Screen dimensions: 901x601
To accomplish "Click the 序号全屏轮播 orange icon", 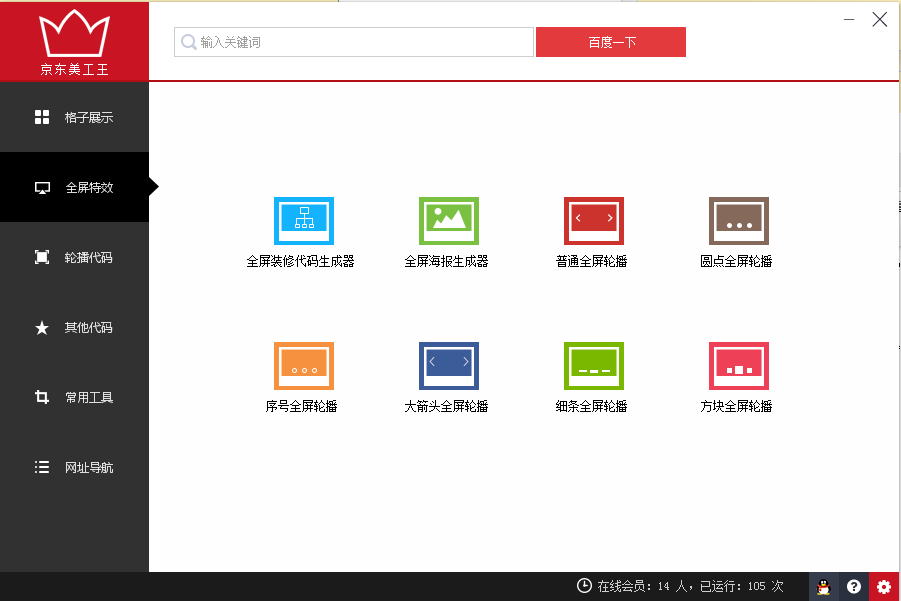I will (303, 366).
